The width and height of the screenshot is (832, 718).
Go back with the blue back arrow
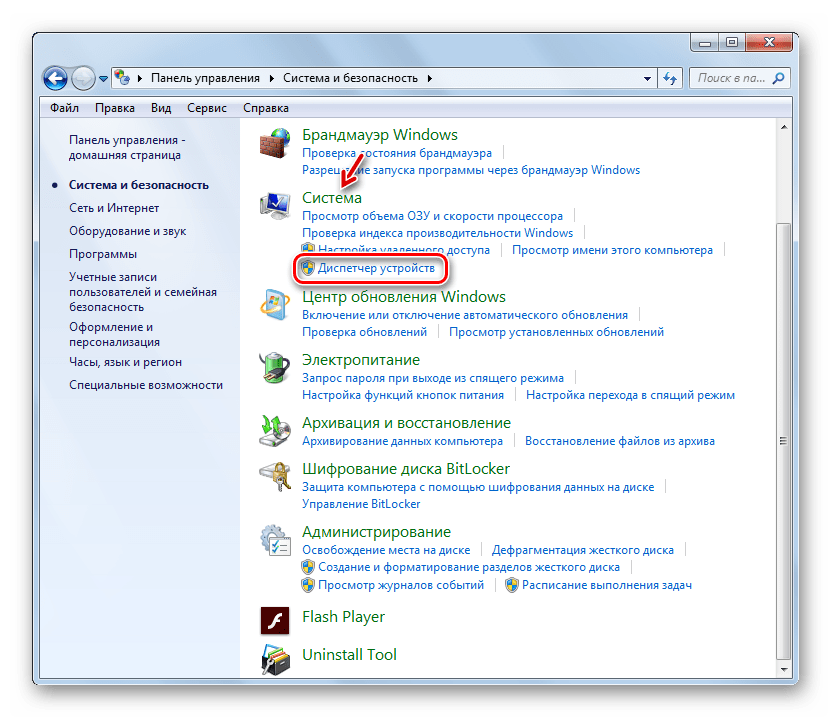coord(55,79)
